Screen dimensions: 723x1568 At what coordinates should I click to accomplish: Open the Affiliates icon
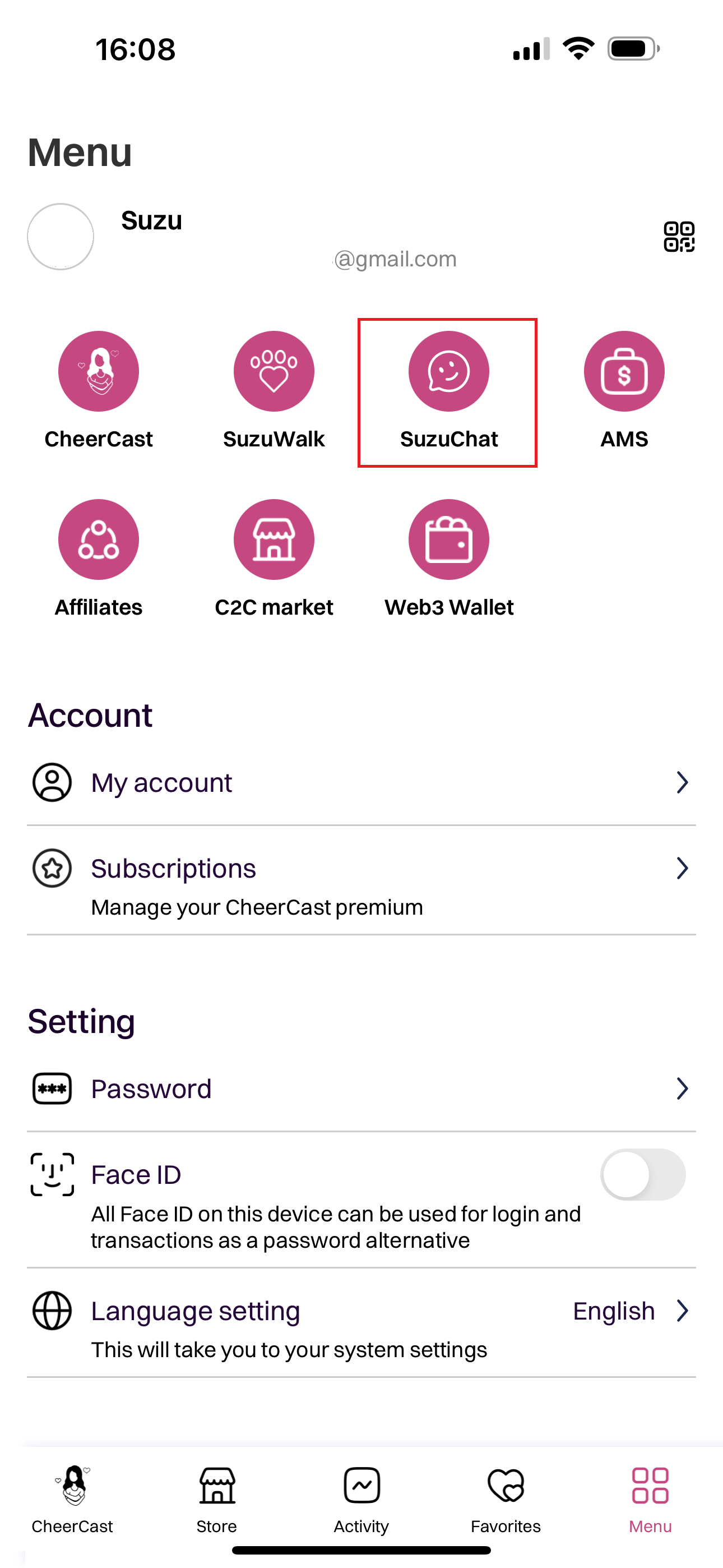point(99,540)
